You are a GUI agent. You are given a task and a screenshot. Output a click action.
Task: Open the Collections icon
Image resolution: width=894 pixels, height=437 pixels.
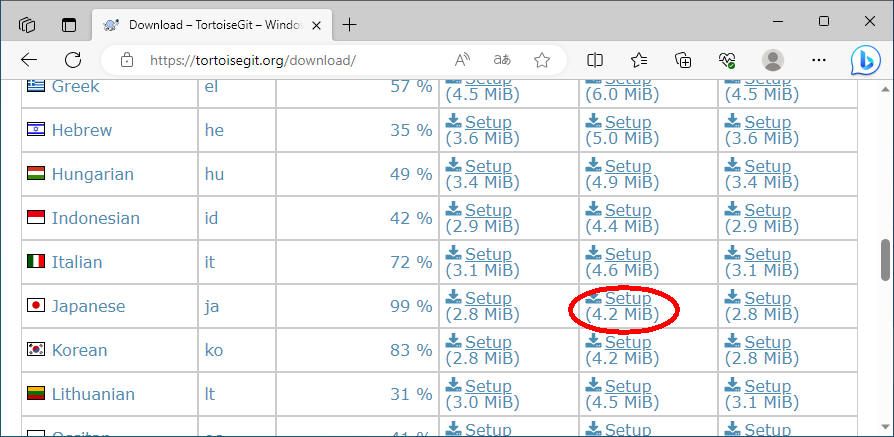tap(684, 60)
